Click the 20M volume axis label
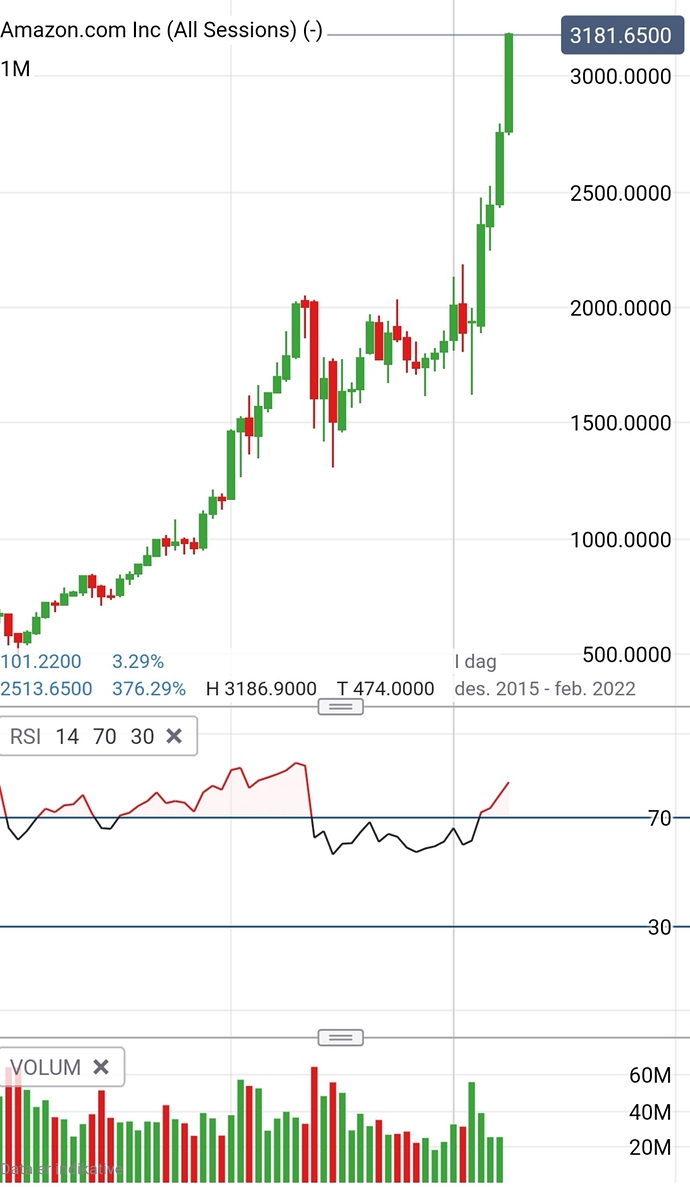Image resolution: width=690 pixels, height=1187 pixels. pyautogui.click(x=650, y=1148)
